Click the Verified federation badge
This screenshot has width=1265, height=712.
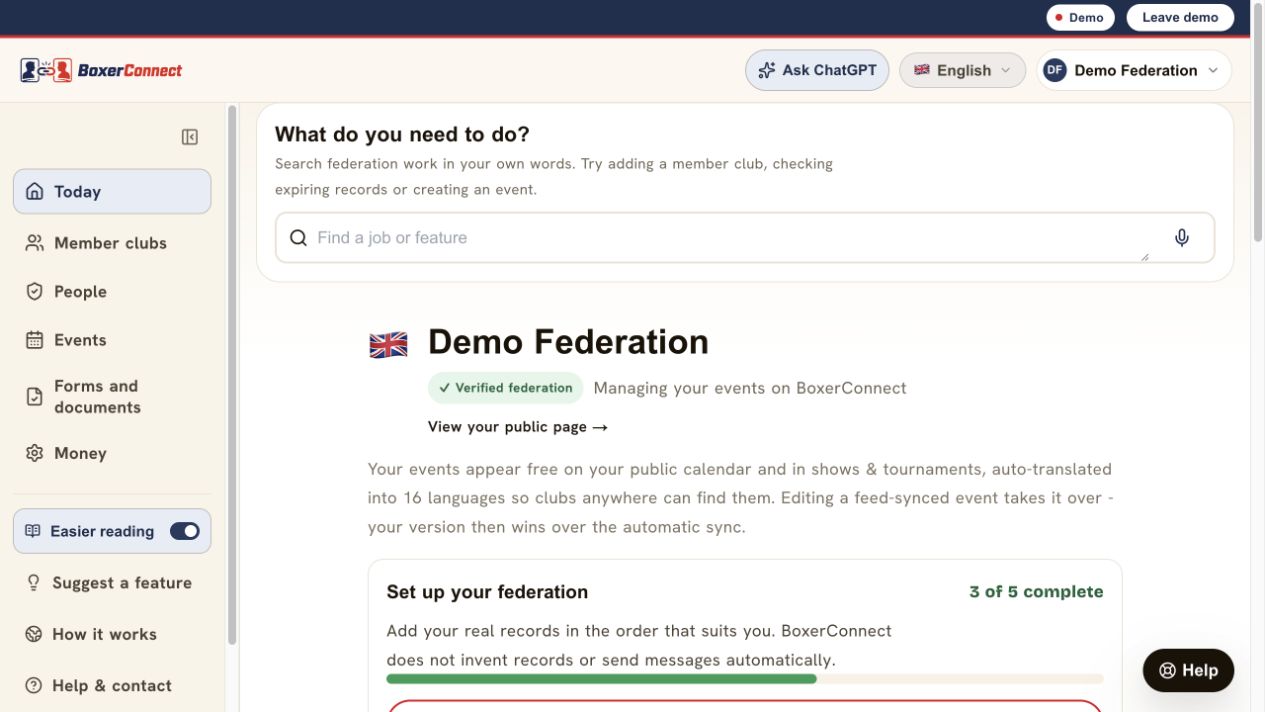click(x=505, y=388)
